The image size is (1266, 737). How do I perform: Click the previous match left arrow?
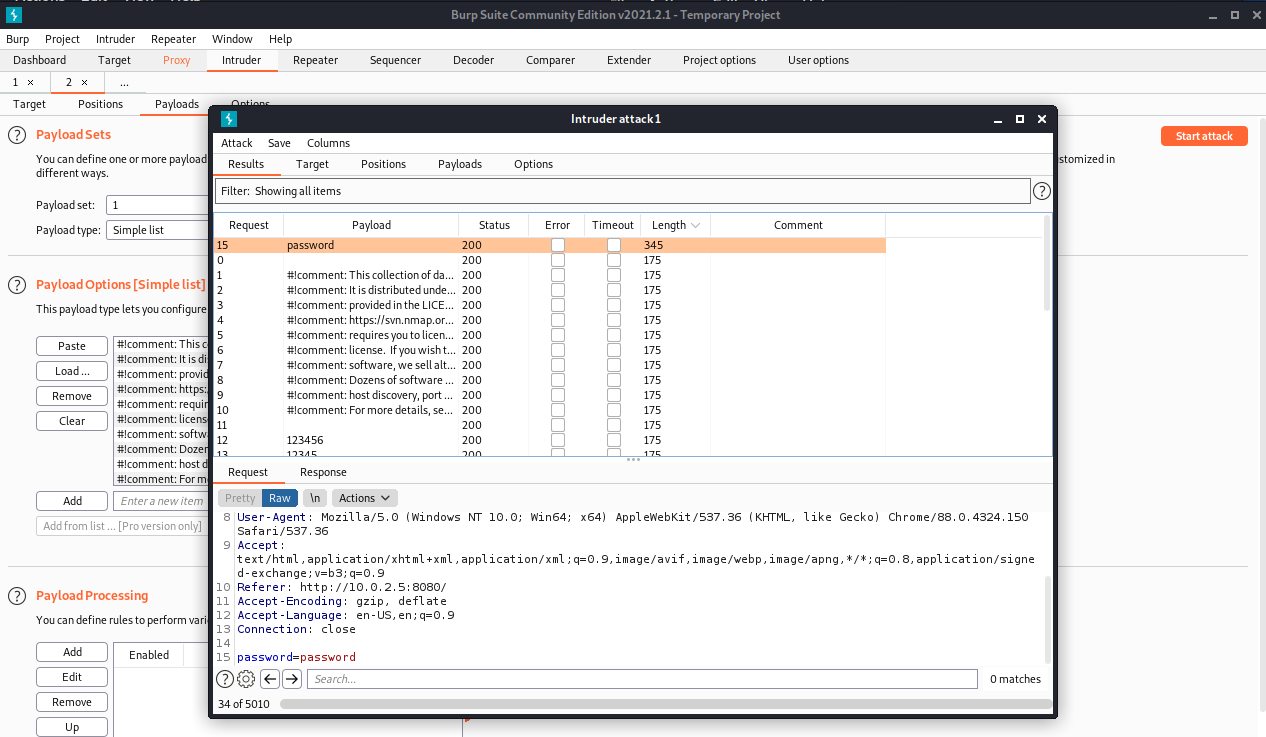click(x=270, y=679)
